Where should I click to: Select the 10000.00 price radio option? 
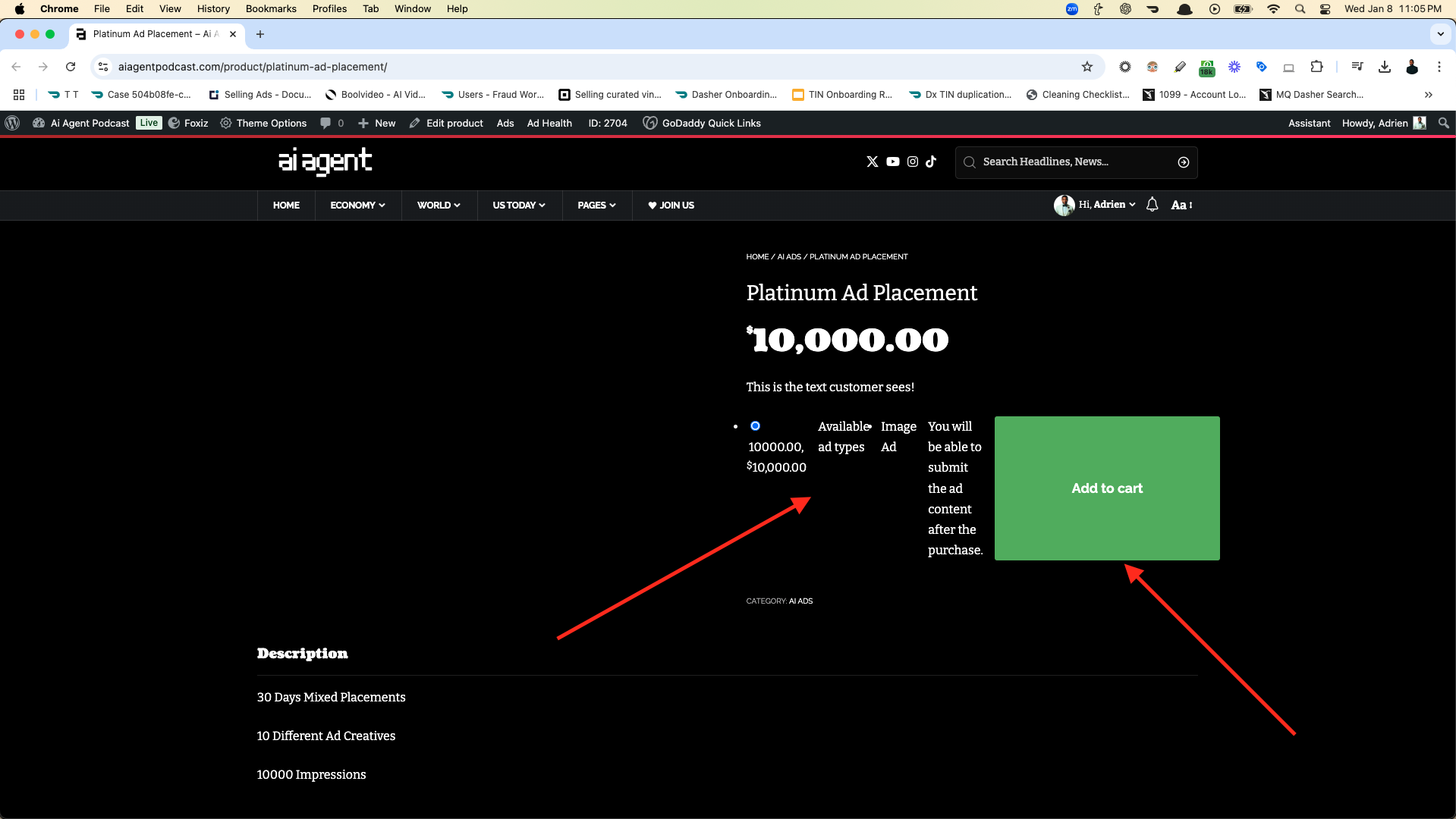click(755, 425)
